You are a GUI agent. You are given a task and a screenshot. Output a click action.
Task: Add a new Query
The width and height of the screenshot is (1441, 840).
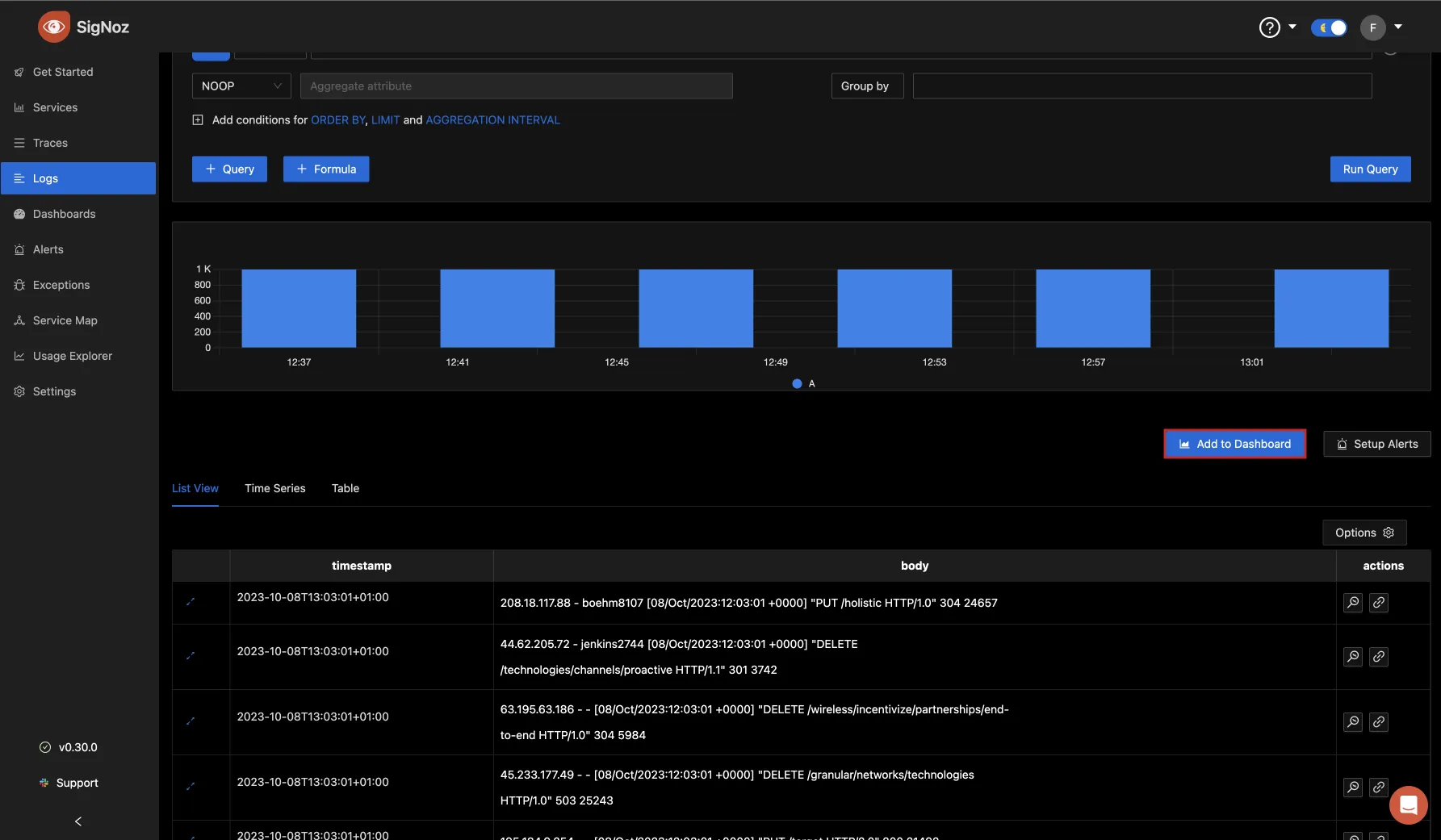coord(229,169)
